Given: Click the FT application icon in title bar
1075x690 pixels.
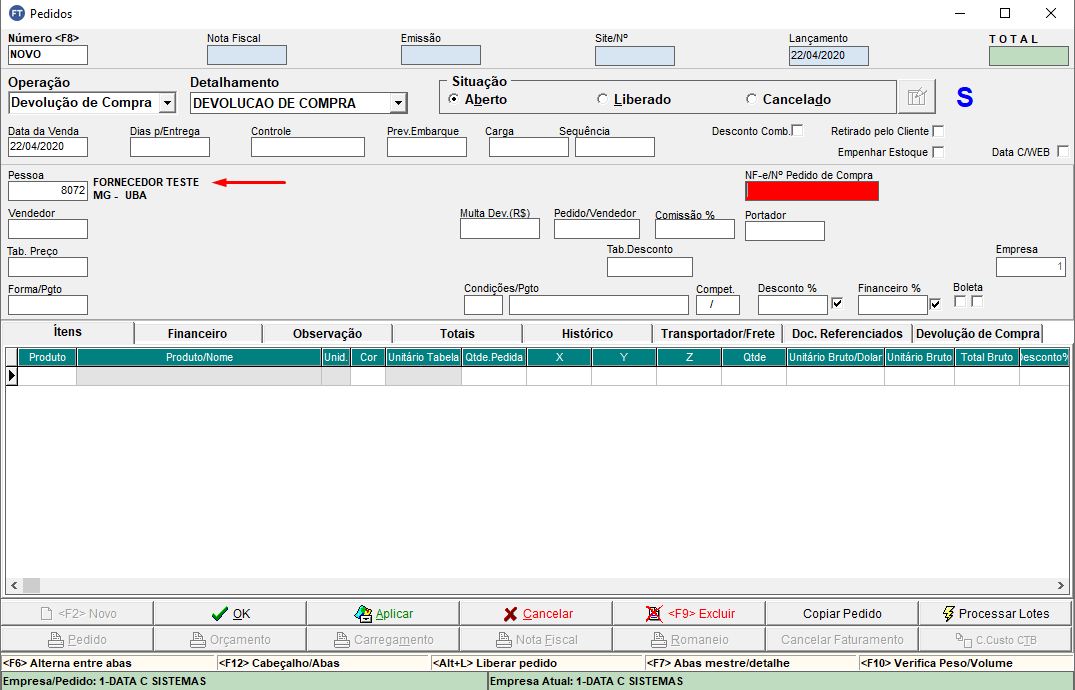Looking at the screenshot, I should coord(16,14).
